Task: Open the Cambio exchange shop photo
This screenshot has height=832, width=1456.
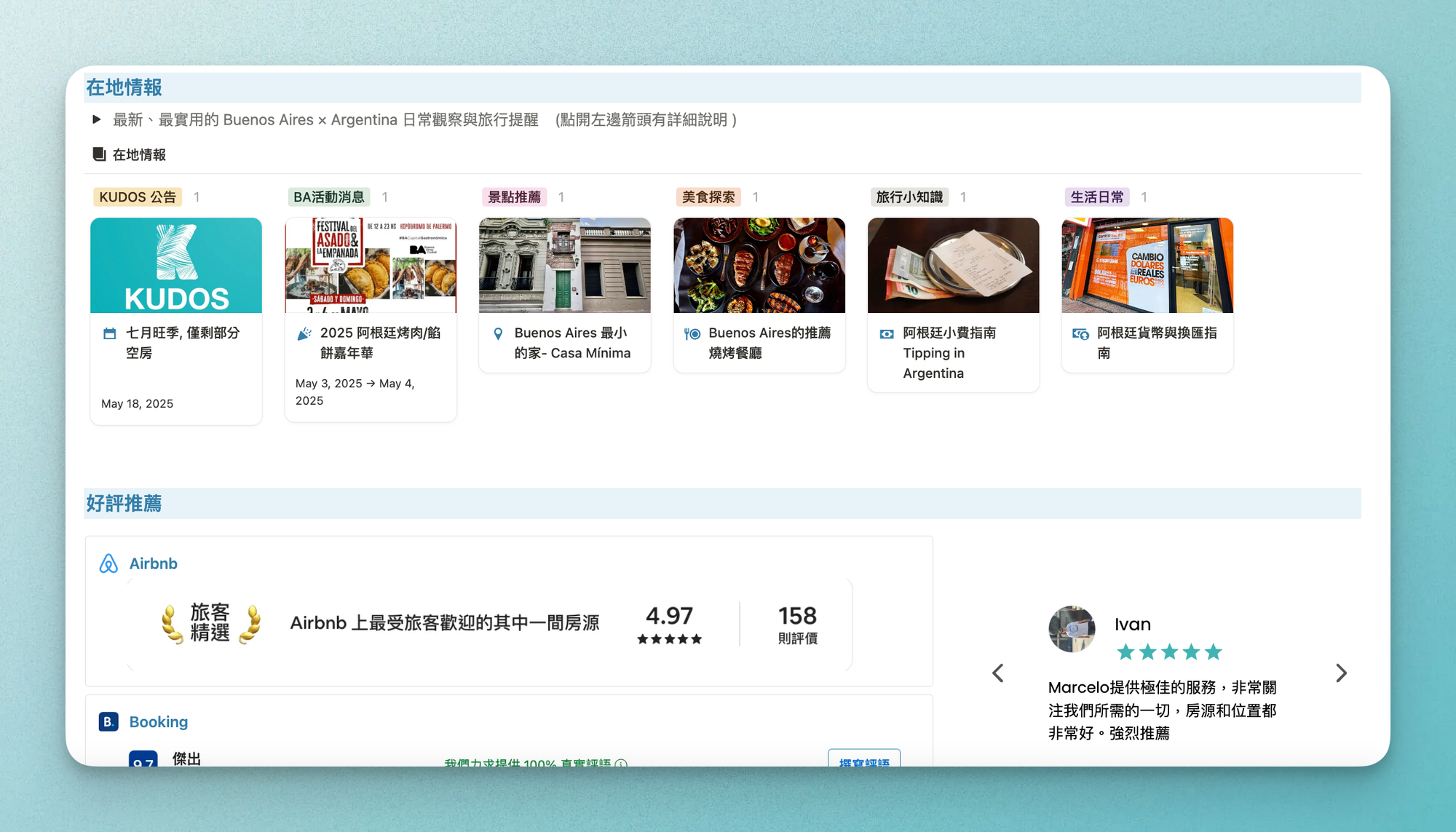Action: [x=1148, y=265]
